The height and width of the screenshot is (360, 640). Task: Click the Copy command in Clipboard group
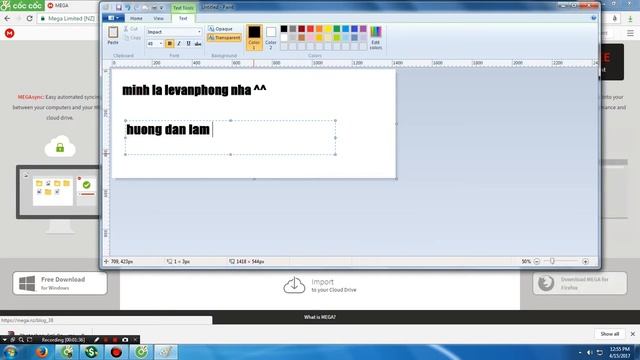tap(132, 38)
